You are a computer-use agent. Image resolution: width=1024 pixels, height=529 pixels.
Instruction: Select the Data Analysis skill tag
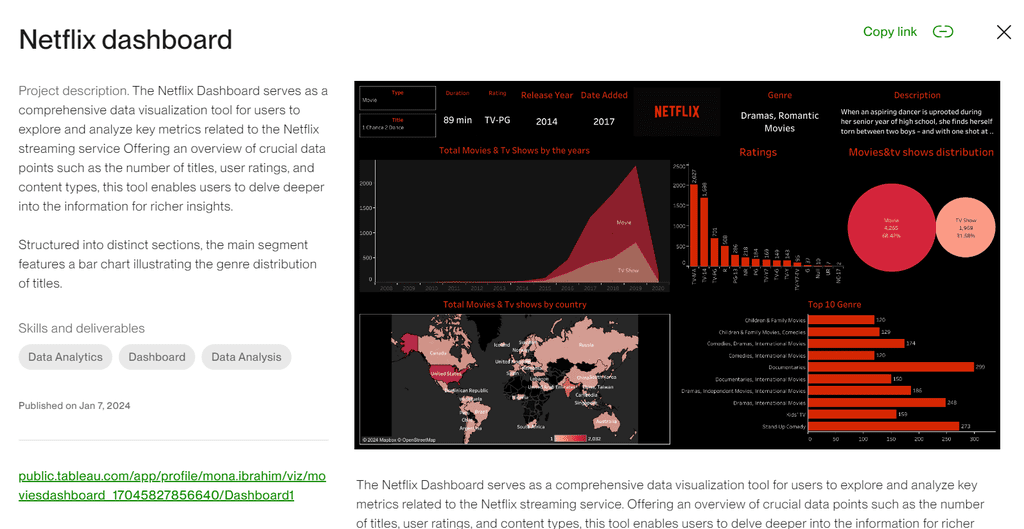(x=246, y=357)
